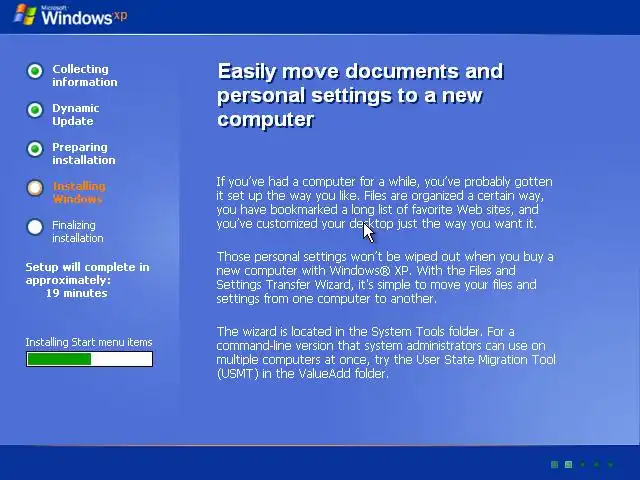Viewport: 640px width, 480px height.
Task: Click the Windows XP logo flag
Action: coord(25,15)
